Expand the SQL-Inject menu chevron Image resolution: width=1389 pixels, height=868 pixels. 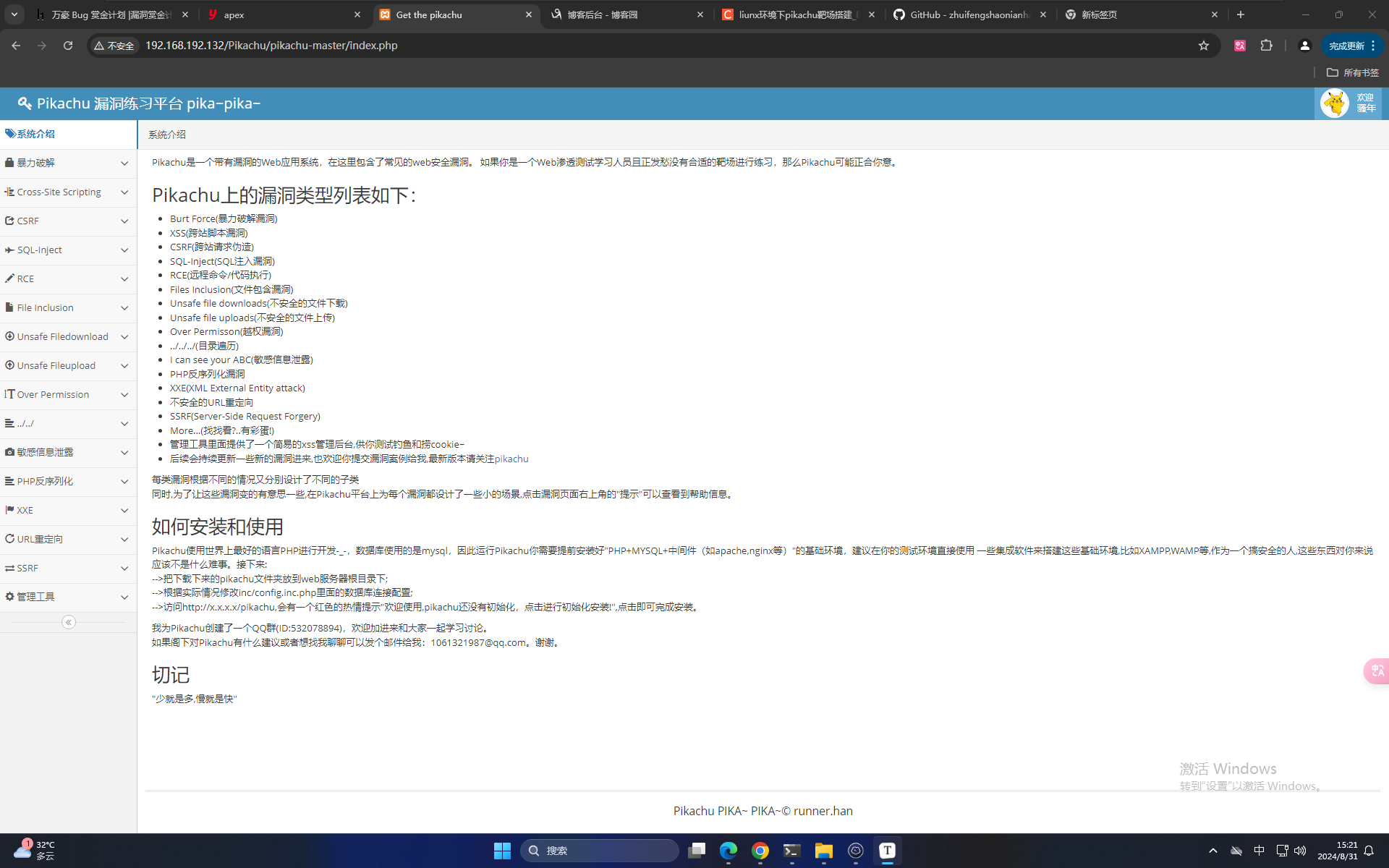pos(124,250)
